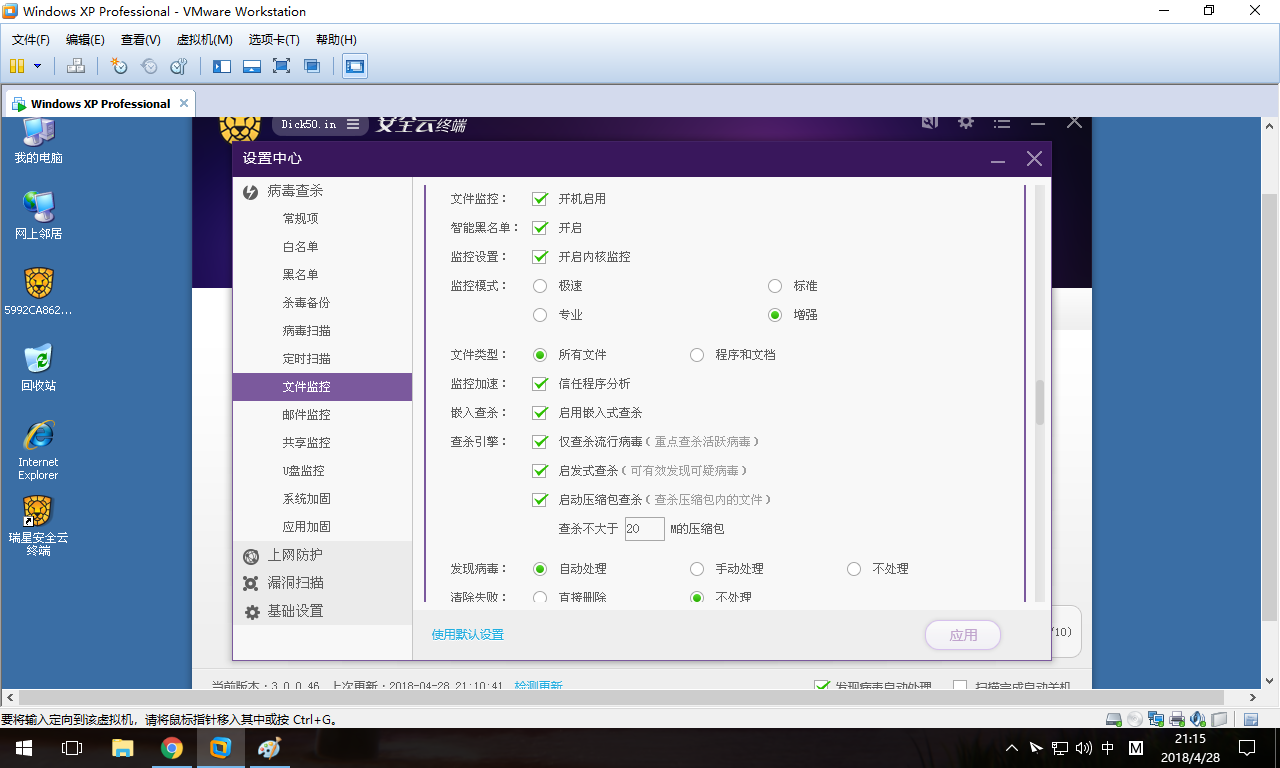Select 标准 monitoring mode
Image resolution: width=1280 pixels, height=768 pixels.
click(775, 286)
